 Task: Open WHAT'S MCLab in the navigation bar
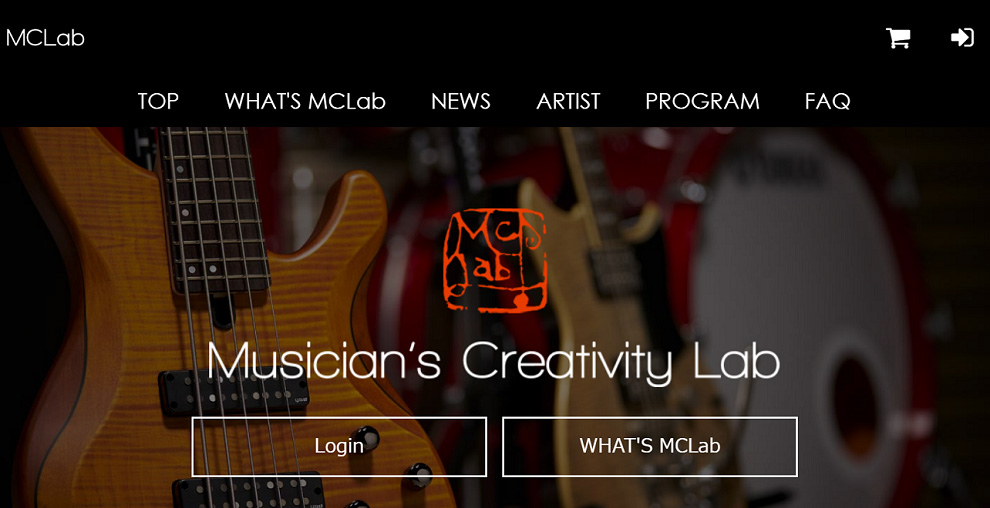point(305,101)
